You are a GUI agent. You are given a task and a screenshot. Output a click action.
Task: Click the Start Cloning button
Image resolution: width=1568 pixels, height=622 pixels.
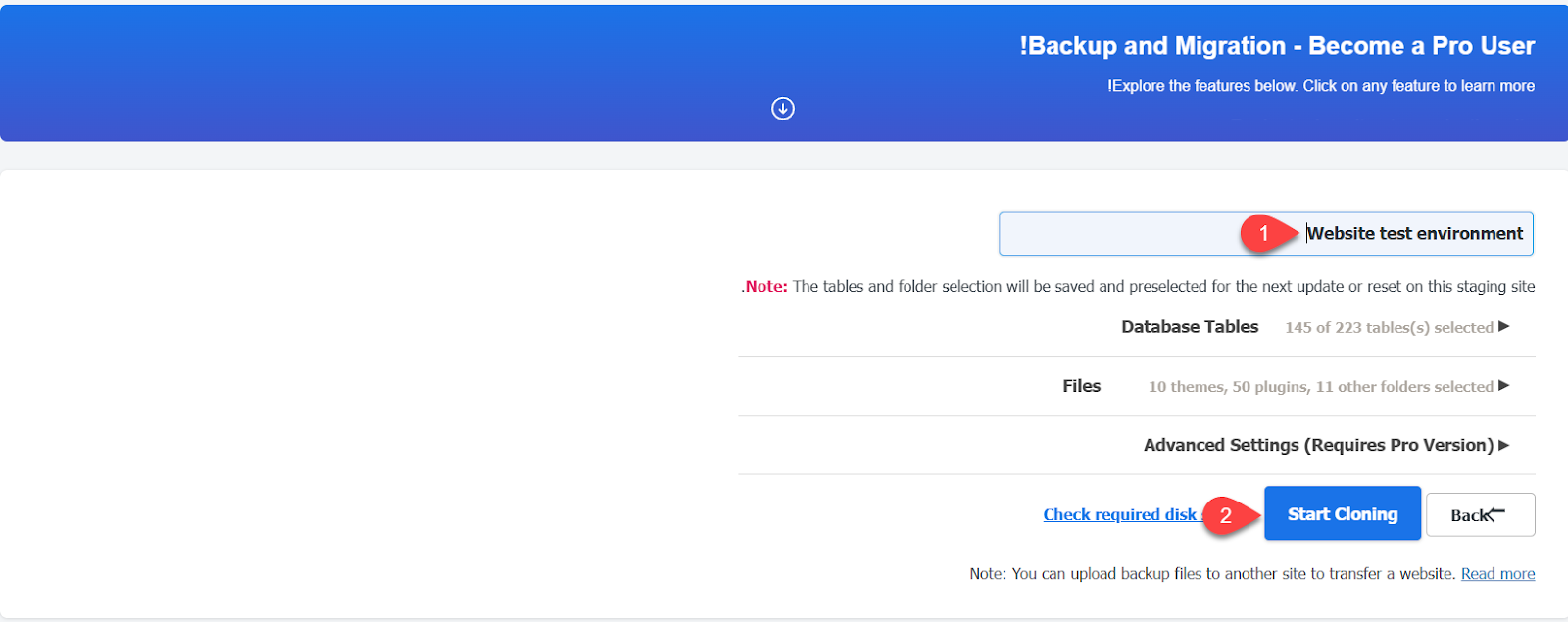1342,514
